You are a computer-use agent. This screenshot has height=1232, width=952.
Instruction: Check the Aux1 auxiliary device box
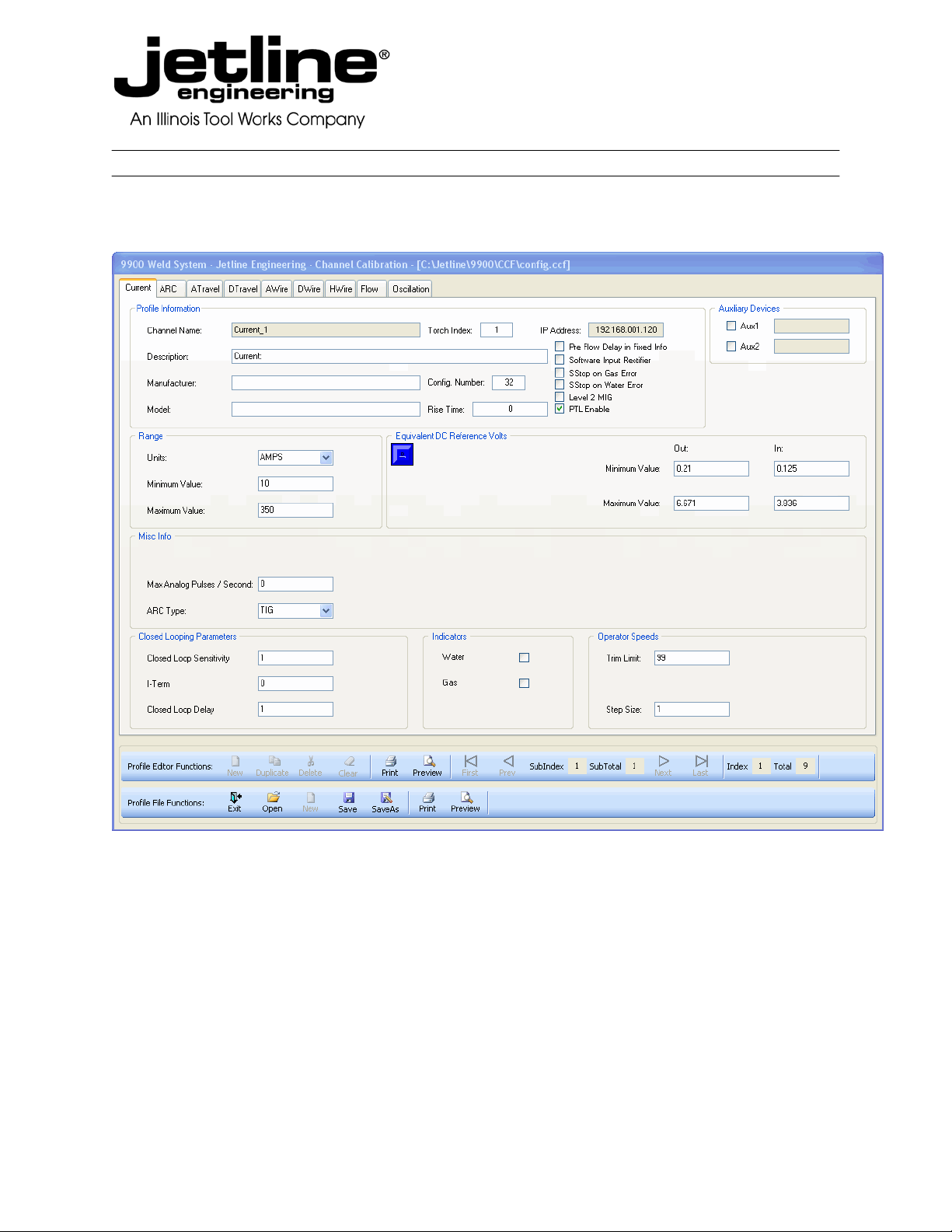pyautogui.click(x=731, y=326)
